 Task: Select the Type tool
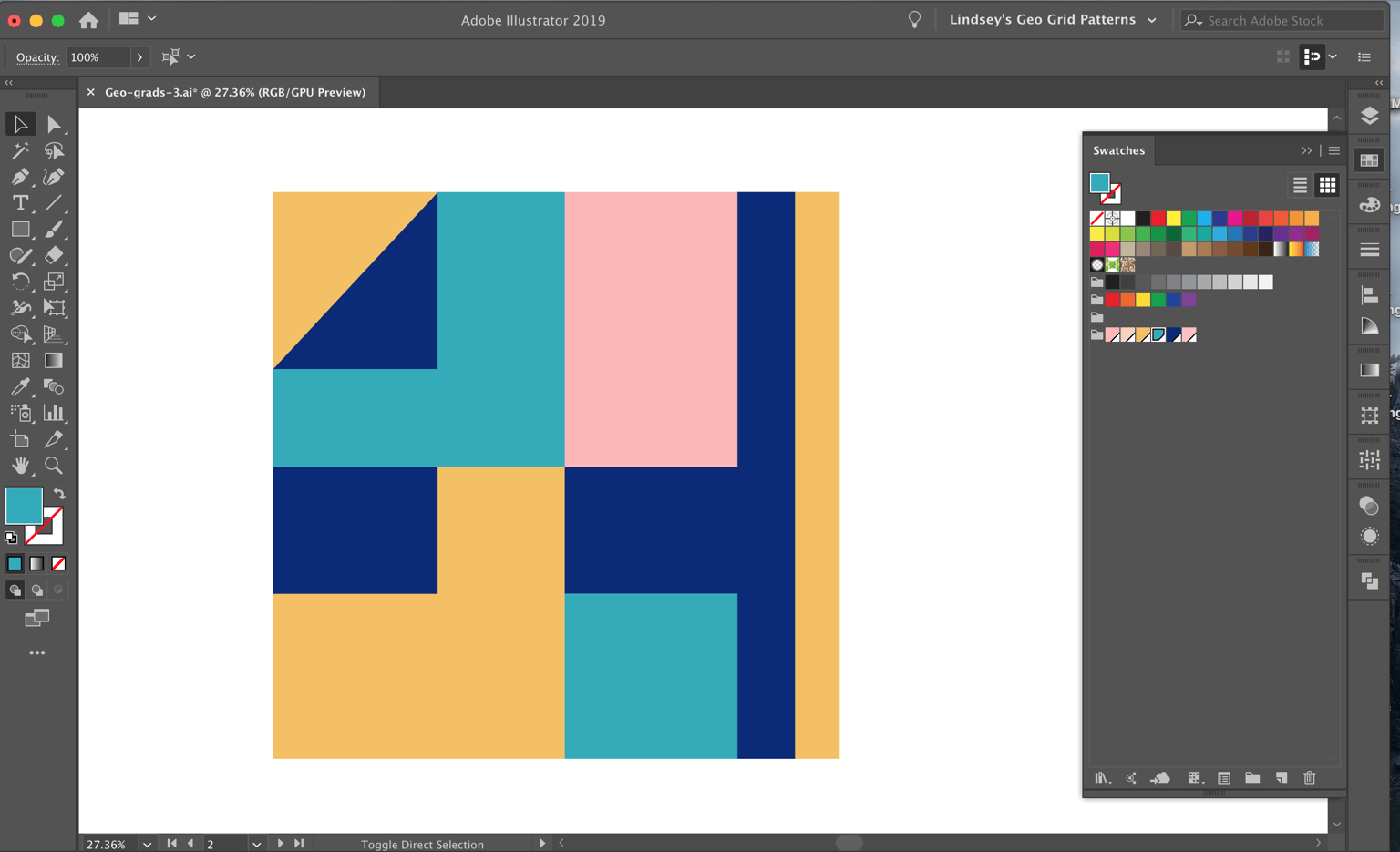click(20, 203)
